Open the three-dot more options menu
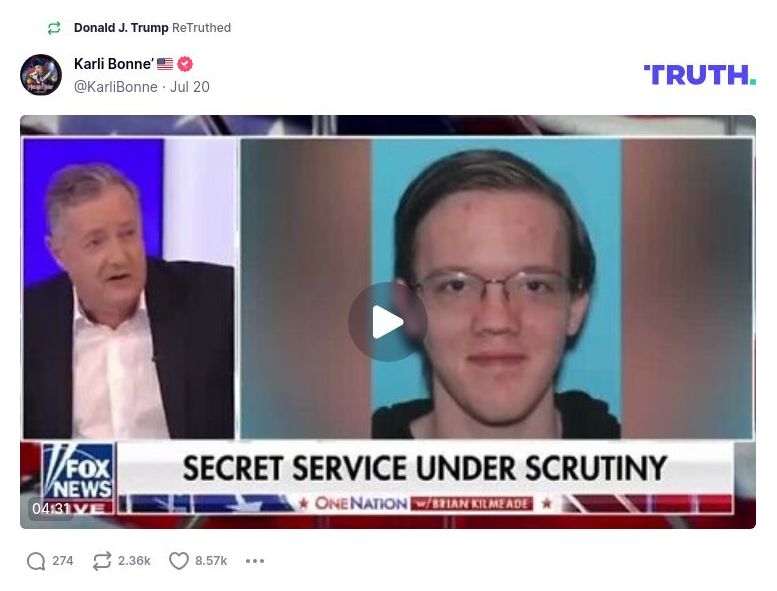The height and width of the screenshot is (591, 777). (x=255, y=561)
